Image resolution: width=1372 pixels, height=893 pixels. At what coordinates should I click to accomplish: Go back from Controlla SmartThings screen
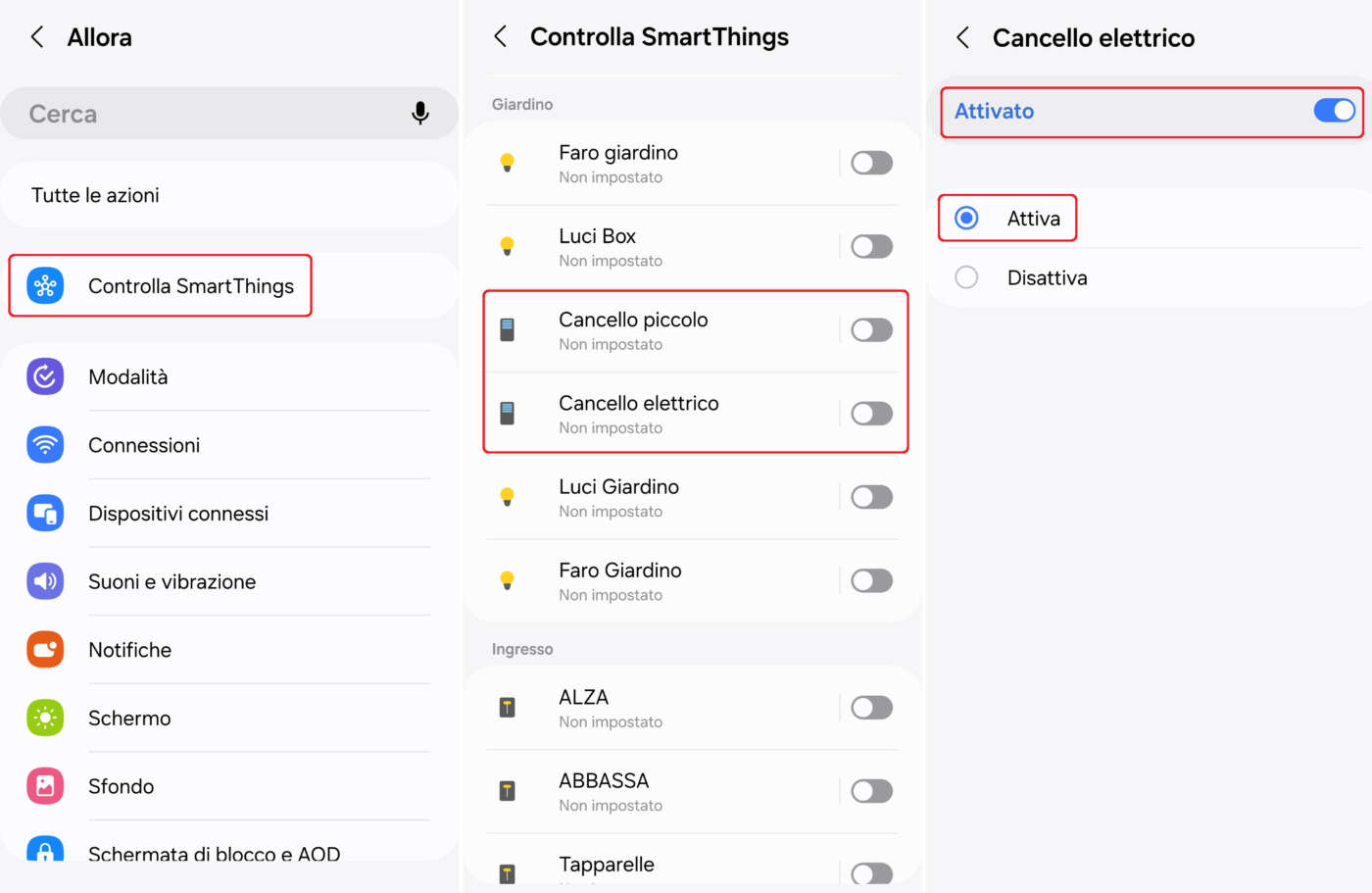[501, 37]
